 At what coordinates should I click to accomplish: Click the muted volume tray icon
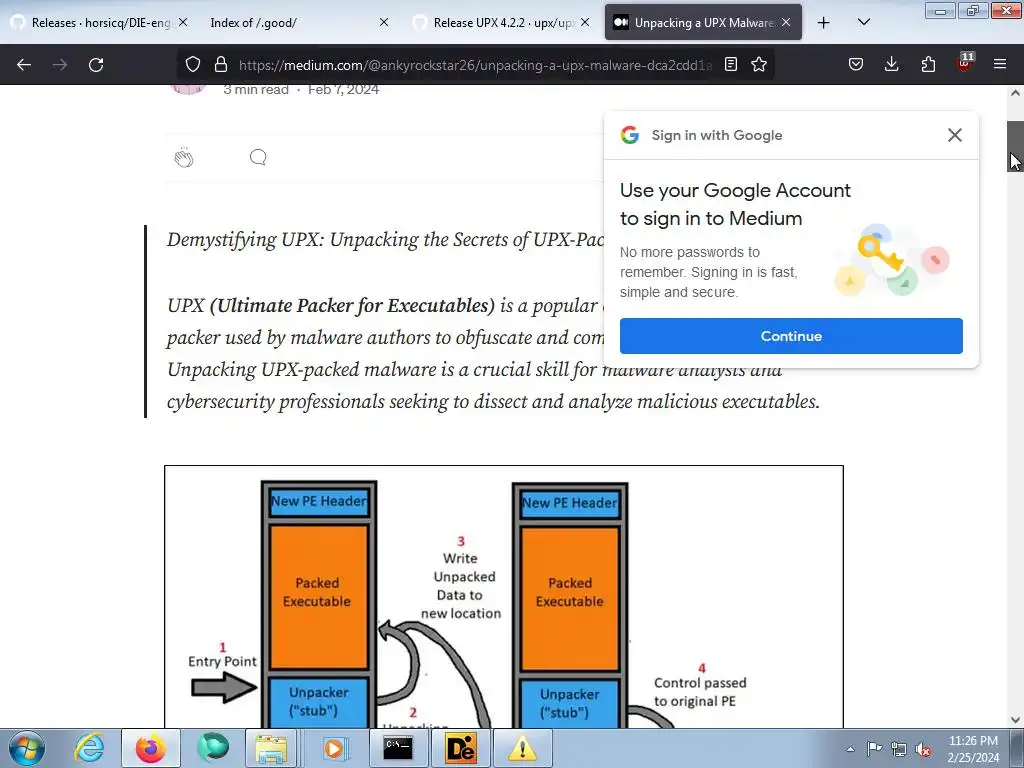(923, 749)
